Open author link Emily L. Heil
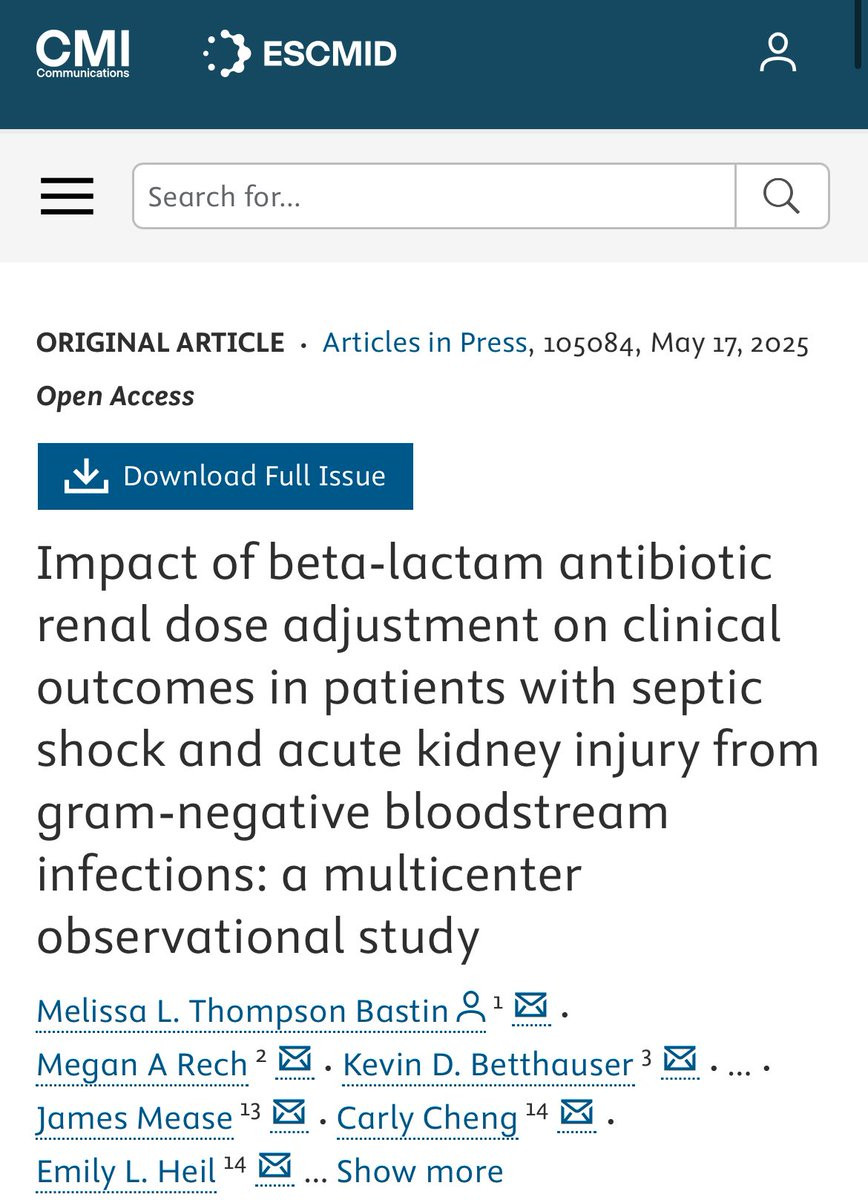The width and height of the screenshot is (868, 1200). tap(126, 1171)
